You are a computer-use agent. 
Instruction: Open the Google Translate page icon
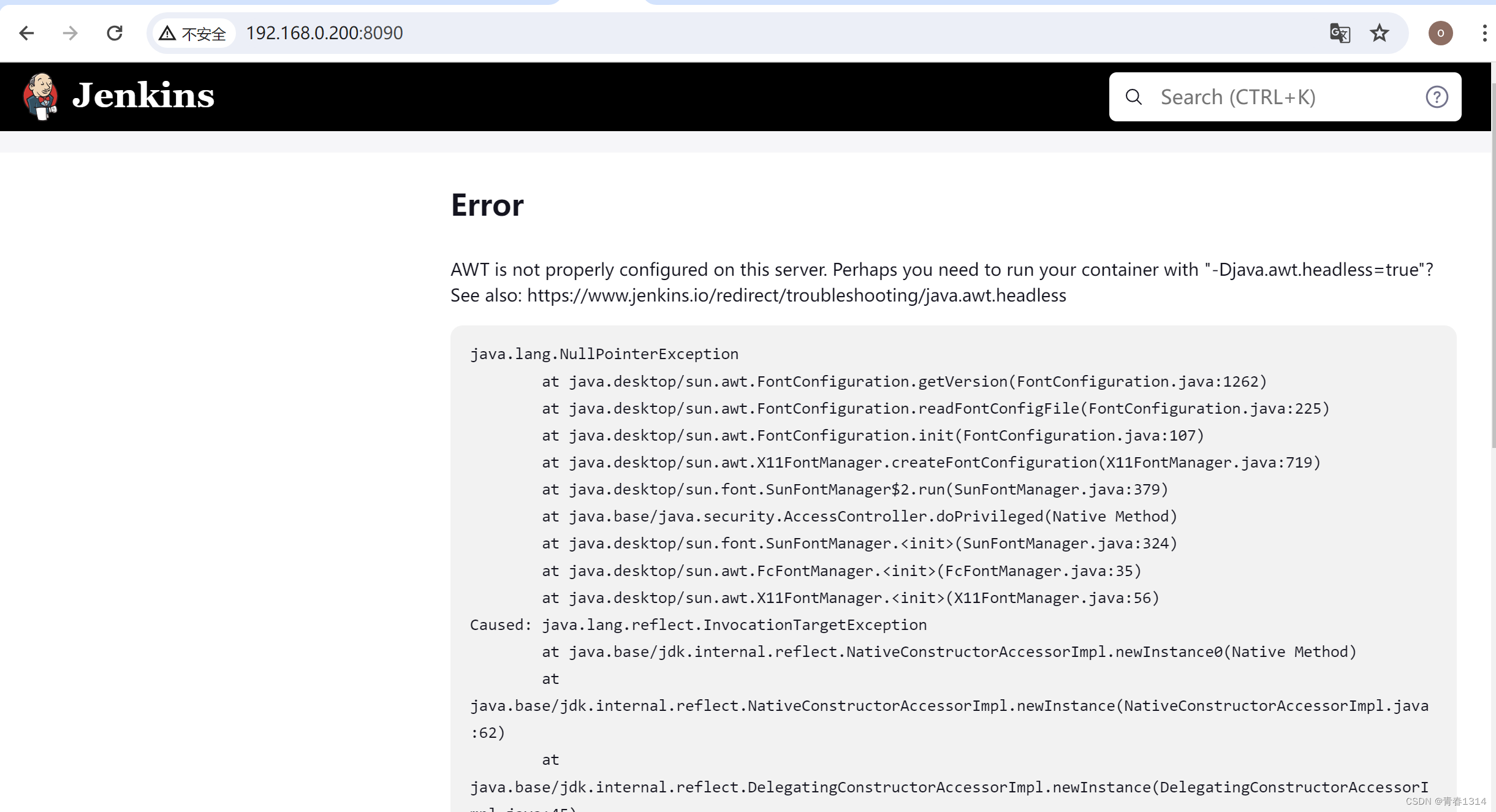tap(1340, 32)
